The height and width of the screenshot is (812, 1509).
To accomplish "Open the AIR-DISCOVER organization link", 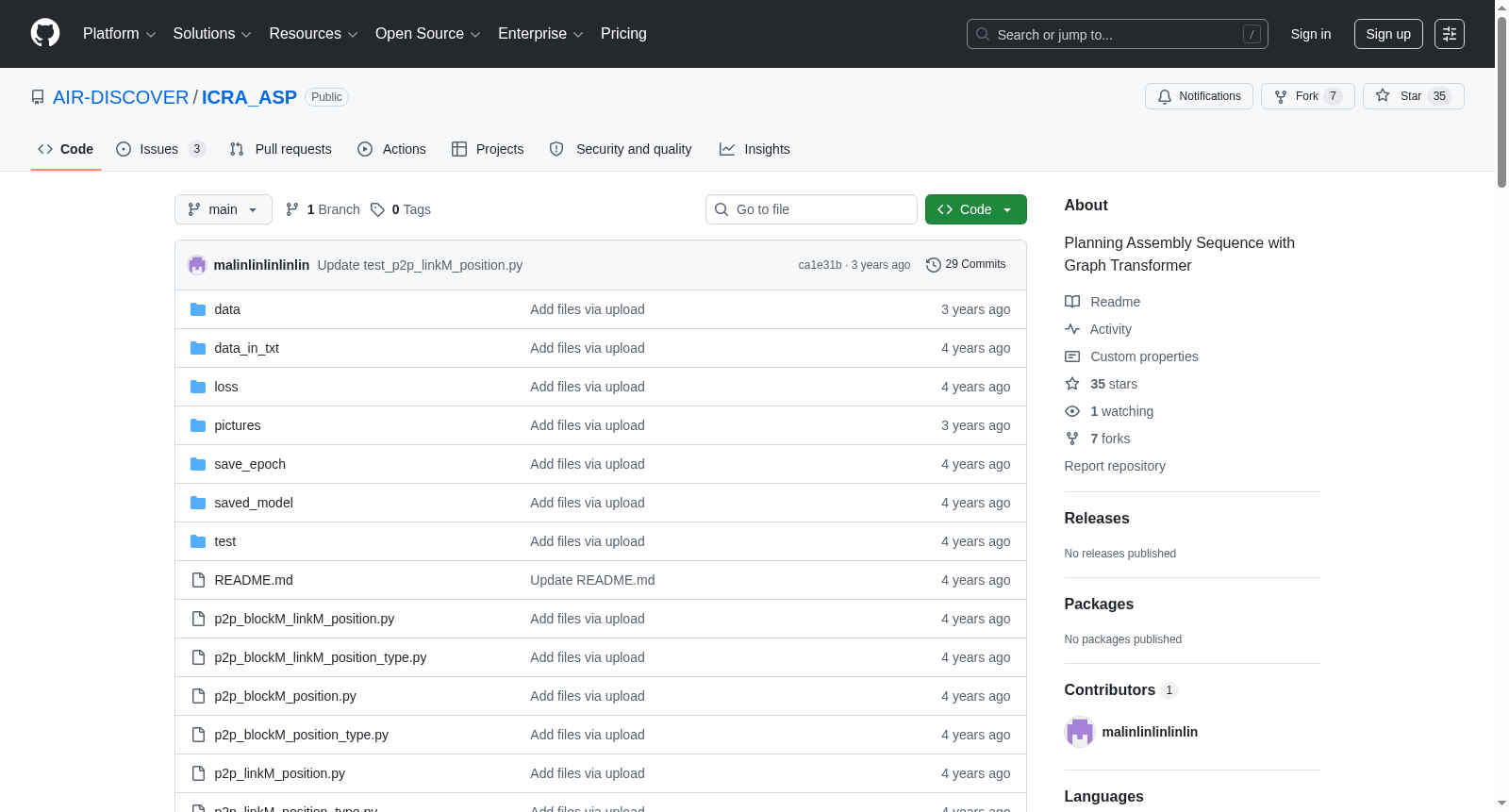I will coord(121,97).
